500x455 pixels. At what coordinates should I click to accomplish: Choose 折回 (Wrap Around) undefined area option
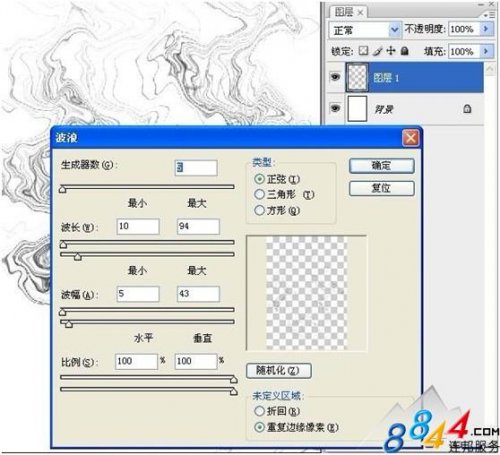[259, 411]
